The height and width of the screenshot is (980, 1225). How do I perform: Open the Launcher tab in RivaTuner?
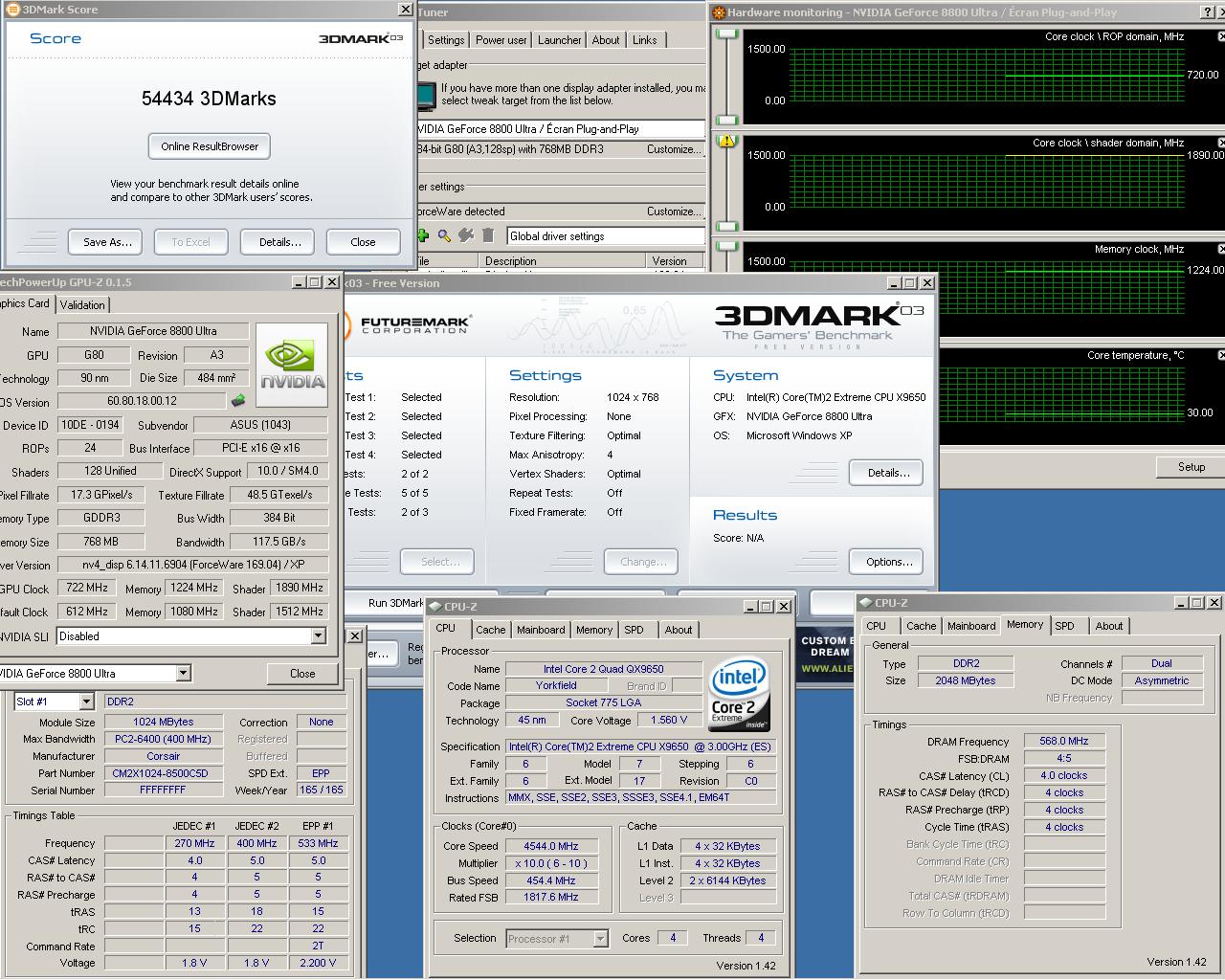click(559, 40)
